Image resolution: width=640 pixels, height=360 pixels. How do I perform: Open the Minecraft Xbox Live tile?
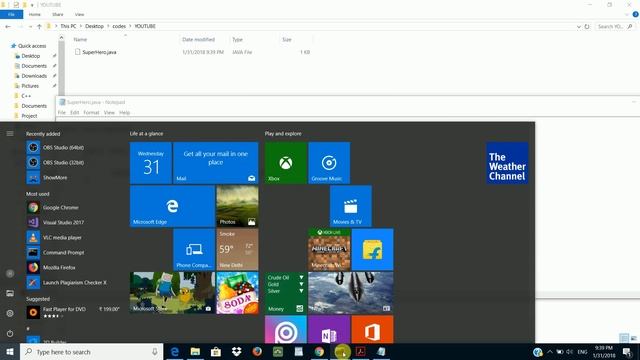(x=329, y=249)
